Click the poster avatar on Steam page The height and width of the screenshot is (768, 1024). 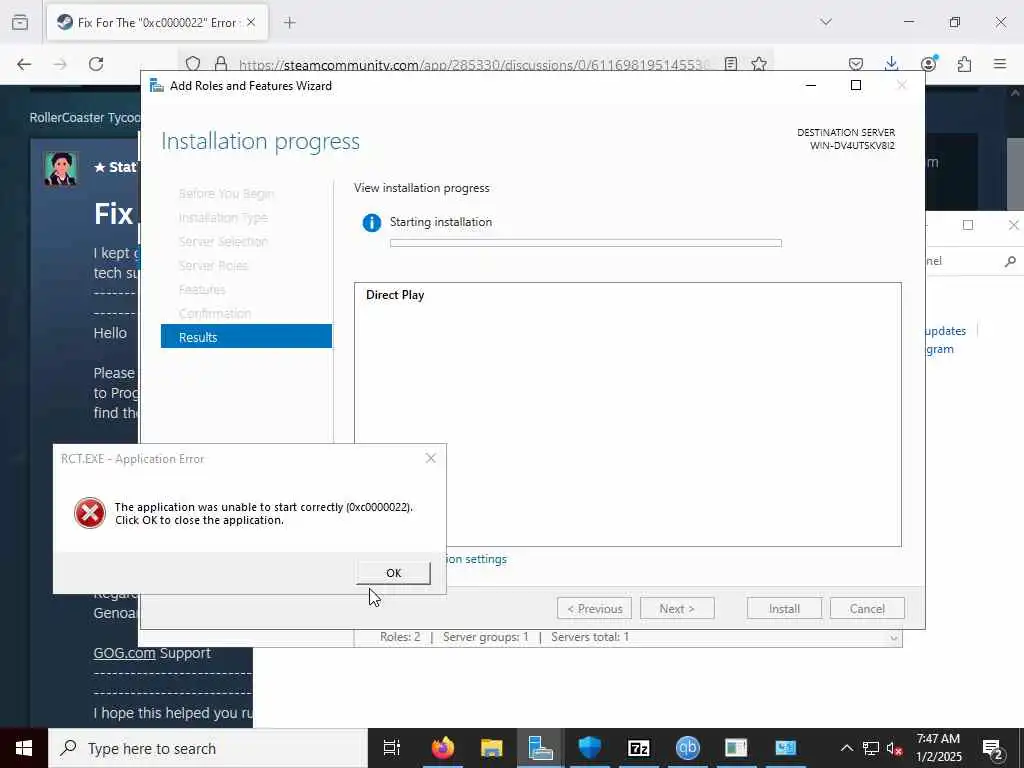(61, 168)
